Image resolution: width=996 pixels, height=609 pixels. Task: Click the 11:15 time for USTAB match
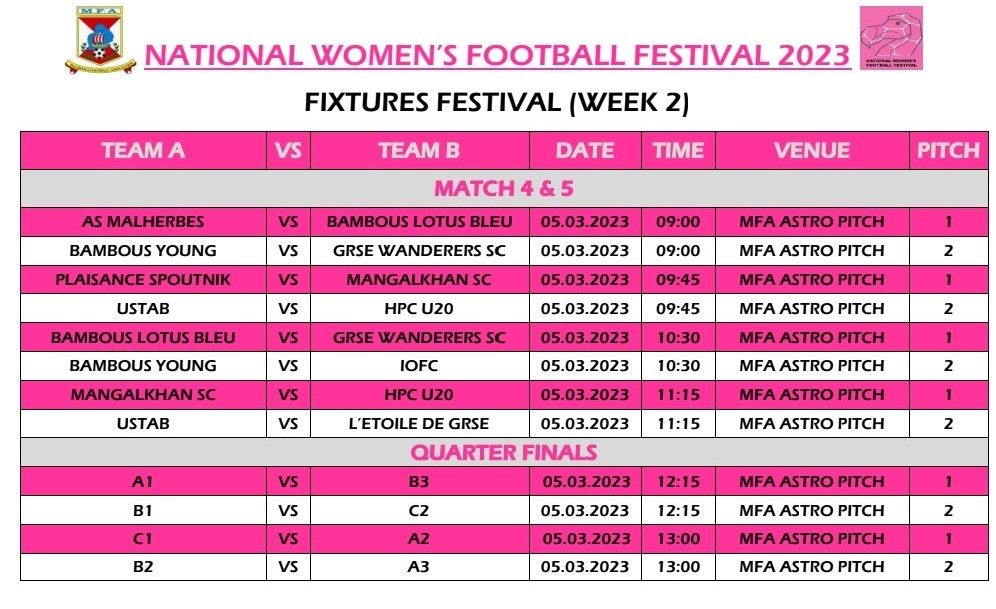point(678,424)
